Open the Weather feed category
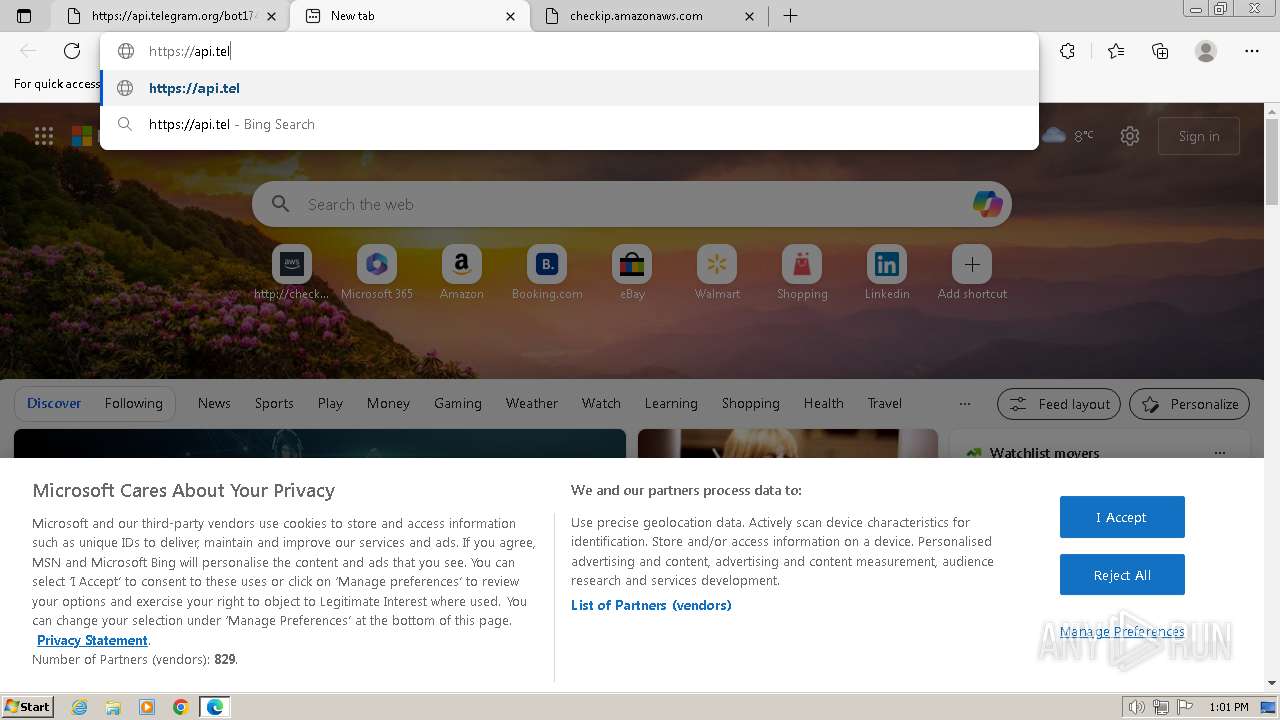The height and width of the screenshot is (720, 1280). click(532, 403)
